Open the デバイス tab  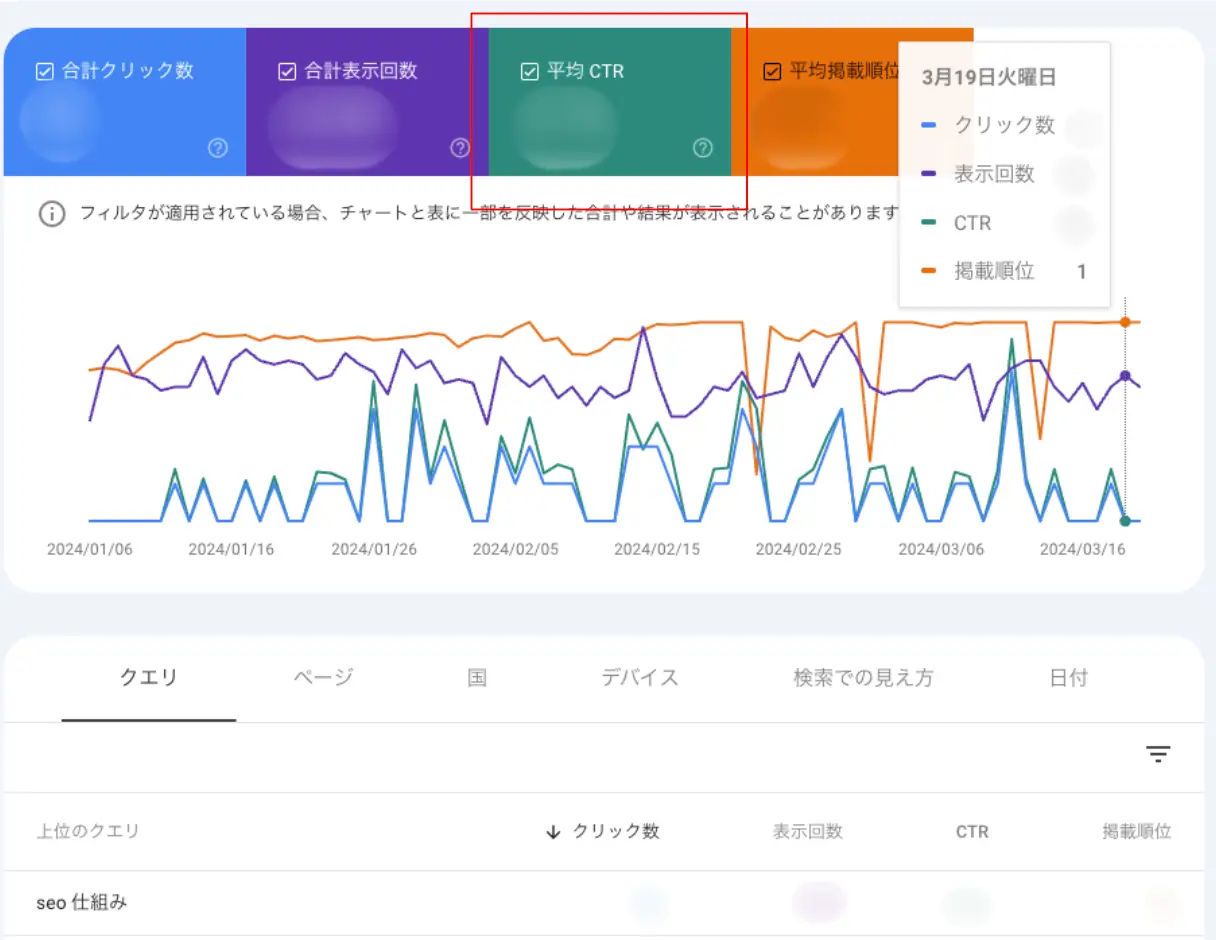(639, 677)
